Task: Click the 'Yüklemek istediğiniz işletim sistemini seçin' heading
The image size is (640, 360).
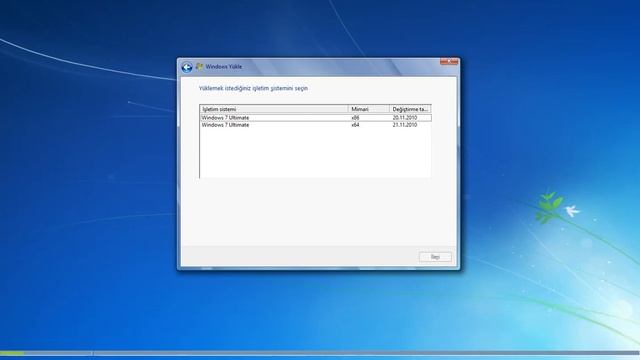Action: click(x=253, y=88)
